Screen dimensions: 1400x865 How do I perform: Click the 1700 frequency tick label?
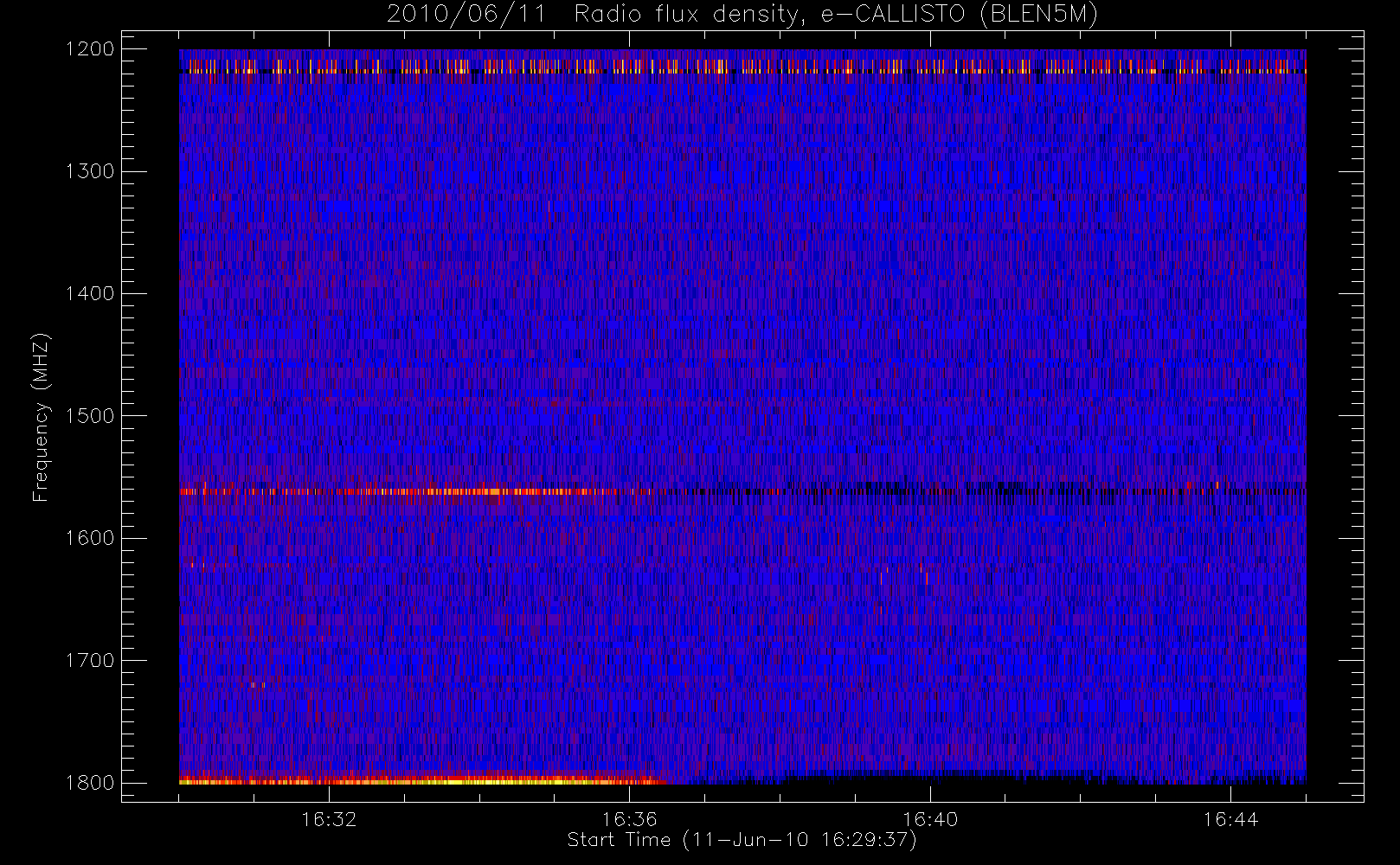(90, 660)
